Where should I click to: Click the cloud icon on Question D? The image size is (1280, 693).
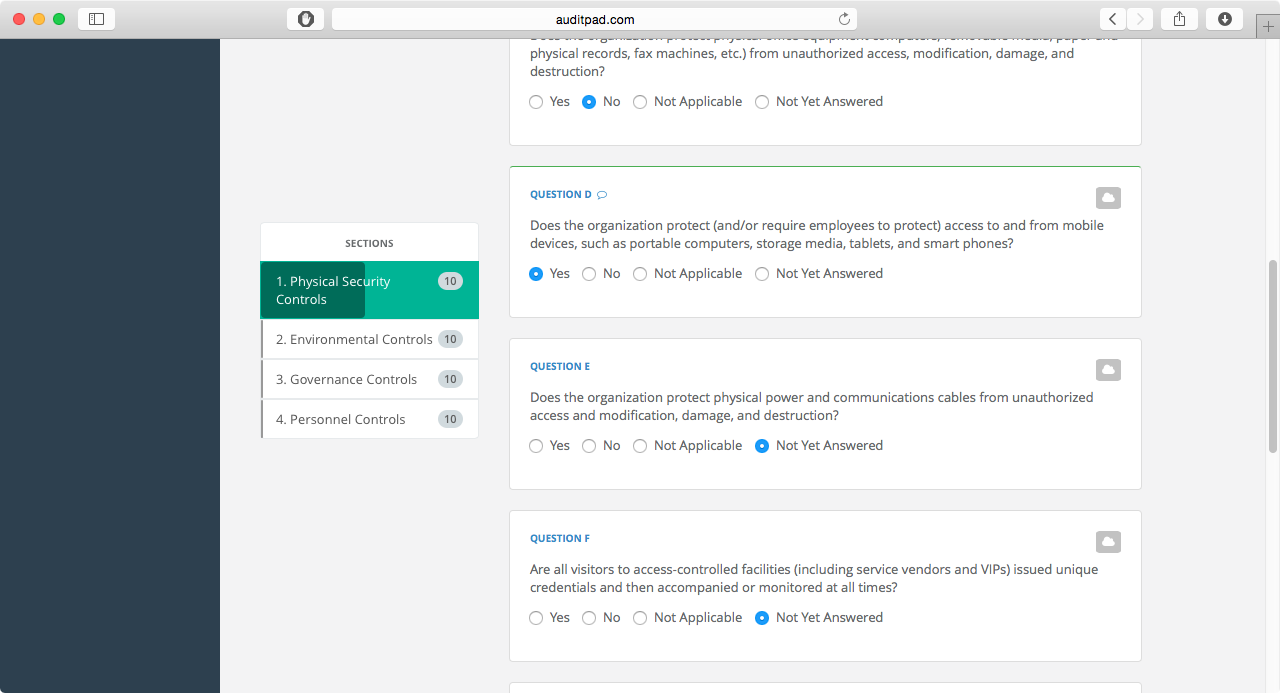(x=1108, y=198)
